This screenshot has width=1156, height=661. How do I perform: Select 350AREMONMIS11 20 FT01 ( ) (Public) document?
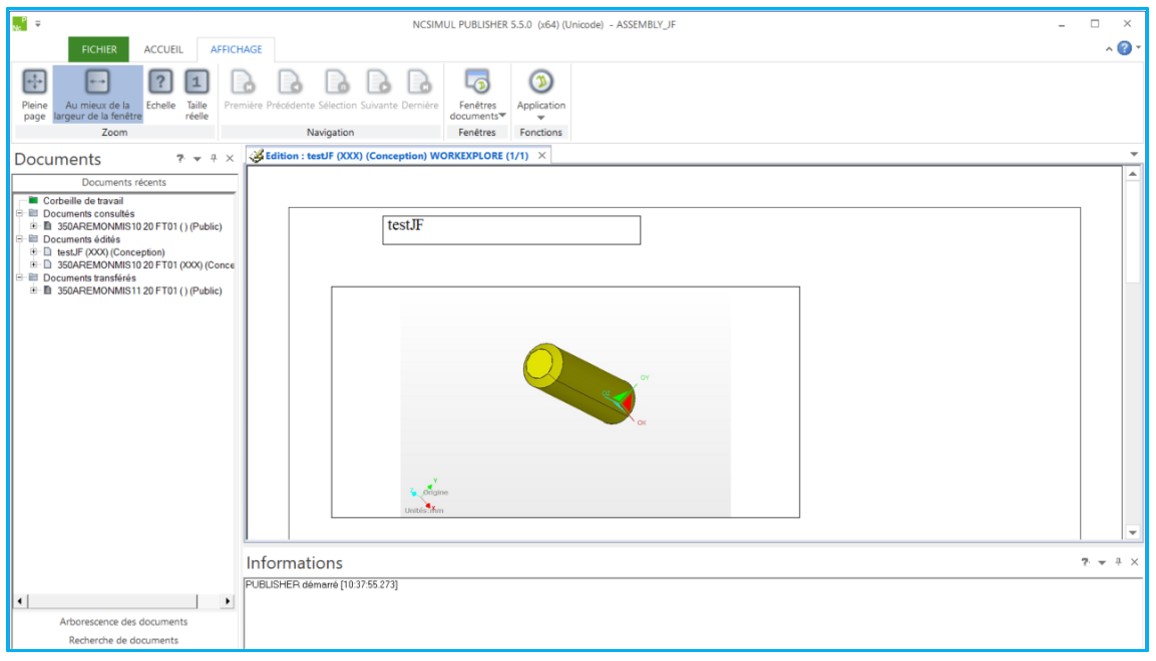(x=139, y=290)
